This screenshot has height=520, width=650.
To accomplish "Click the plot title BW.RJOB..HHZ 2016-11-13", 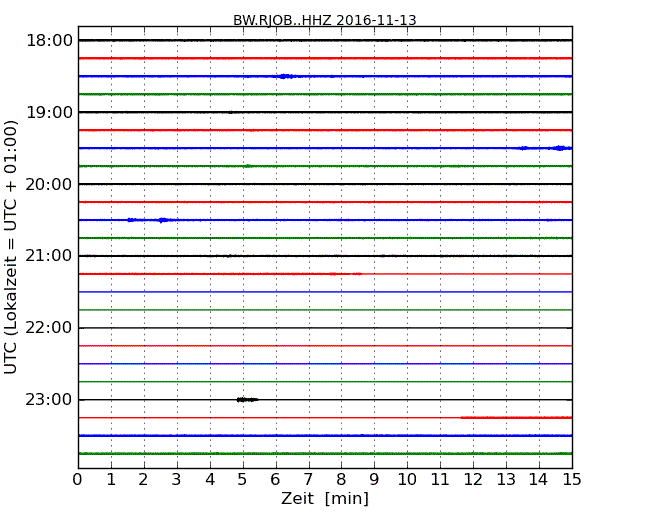I will click(325, 20).
